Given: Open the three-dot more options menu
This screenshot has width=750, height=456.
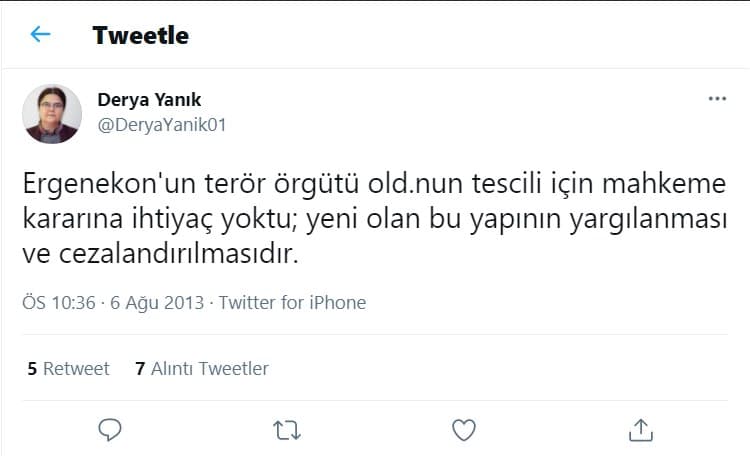Looking at the screenshot, I should 717,99.
